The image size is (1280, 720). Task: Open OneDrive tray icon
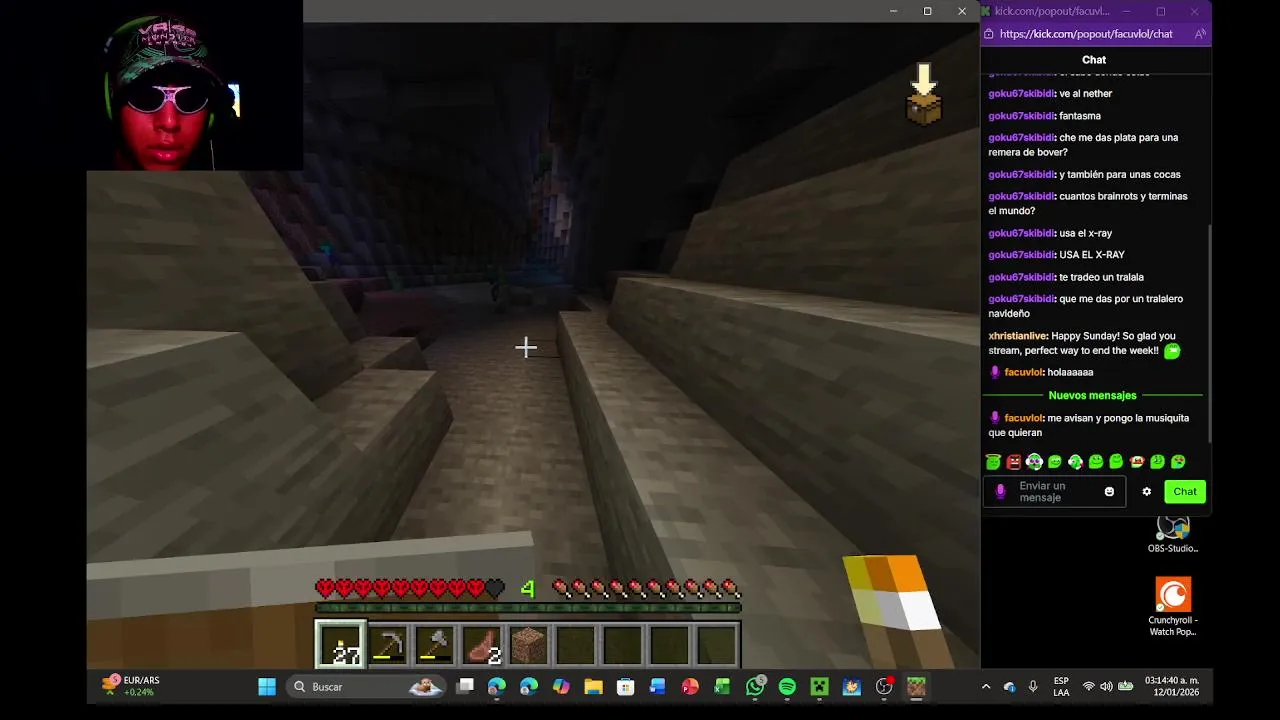[1009, 687]
